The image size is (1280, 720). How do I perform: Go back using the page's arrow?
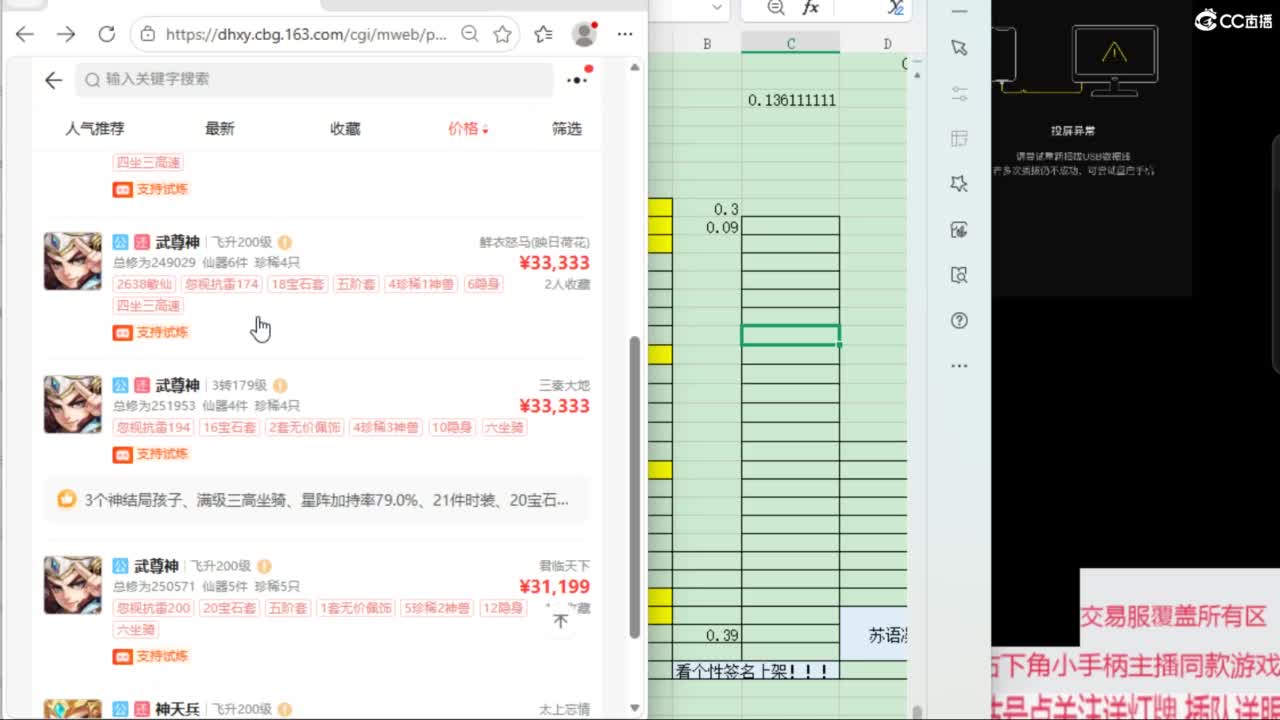point(54,80)
